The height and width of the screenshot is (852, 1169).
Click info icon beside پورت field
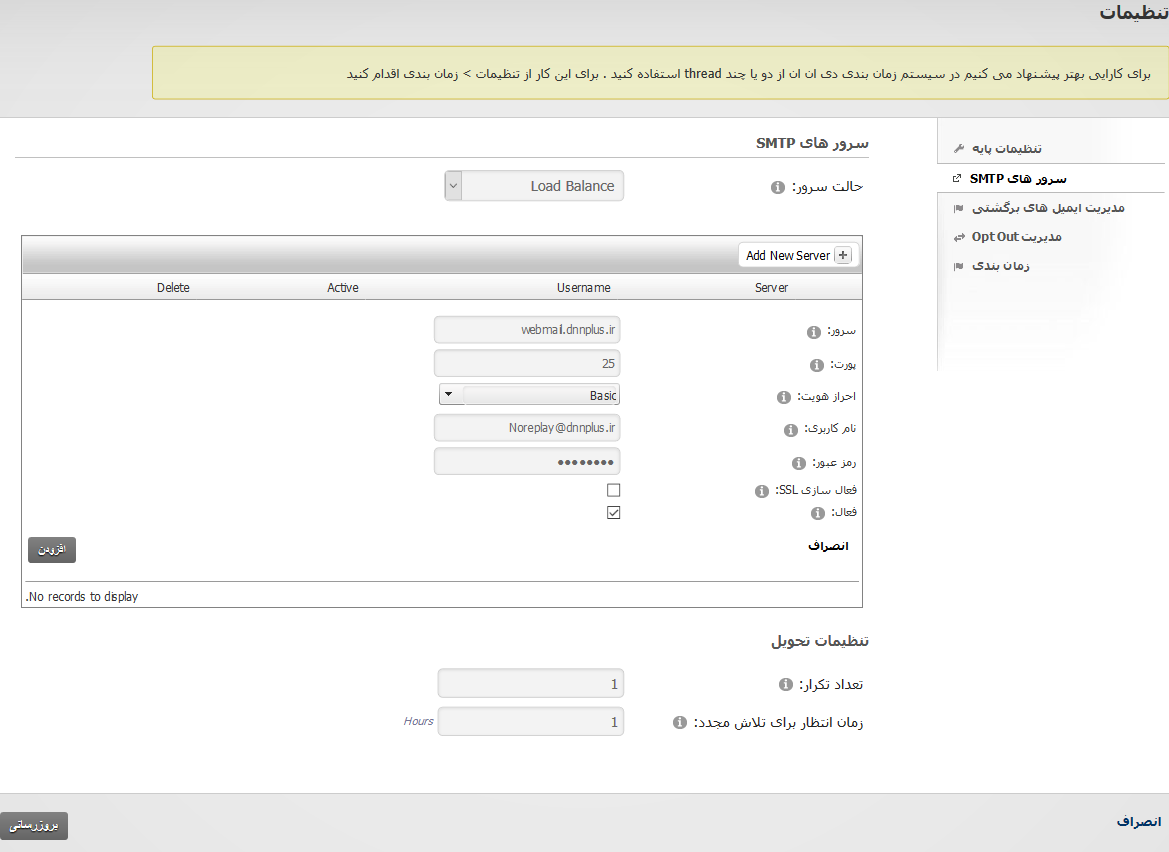(816, 365)
